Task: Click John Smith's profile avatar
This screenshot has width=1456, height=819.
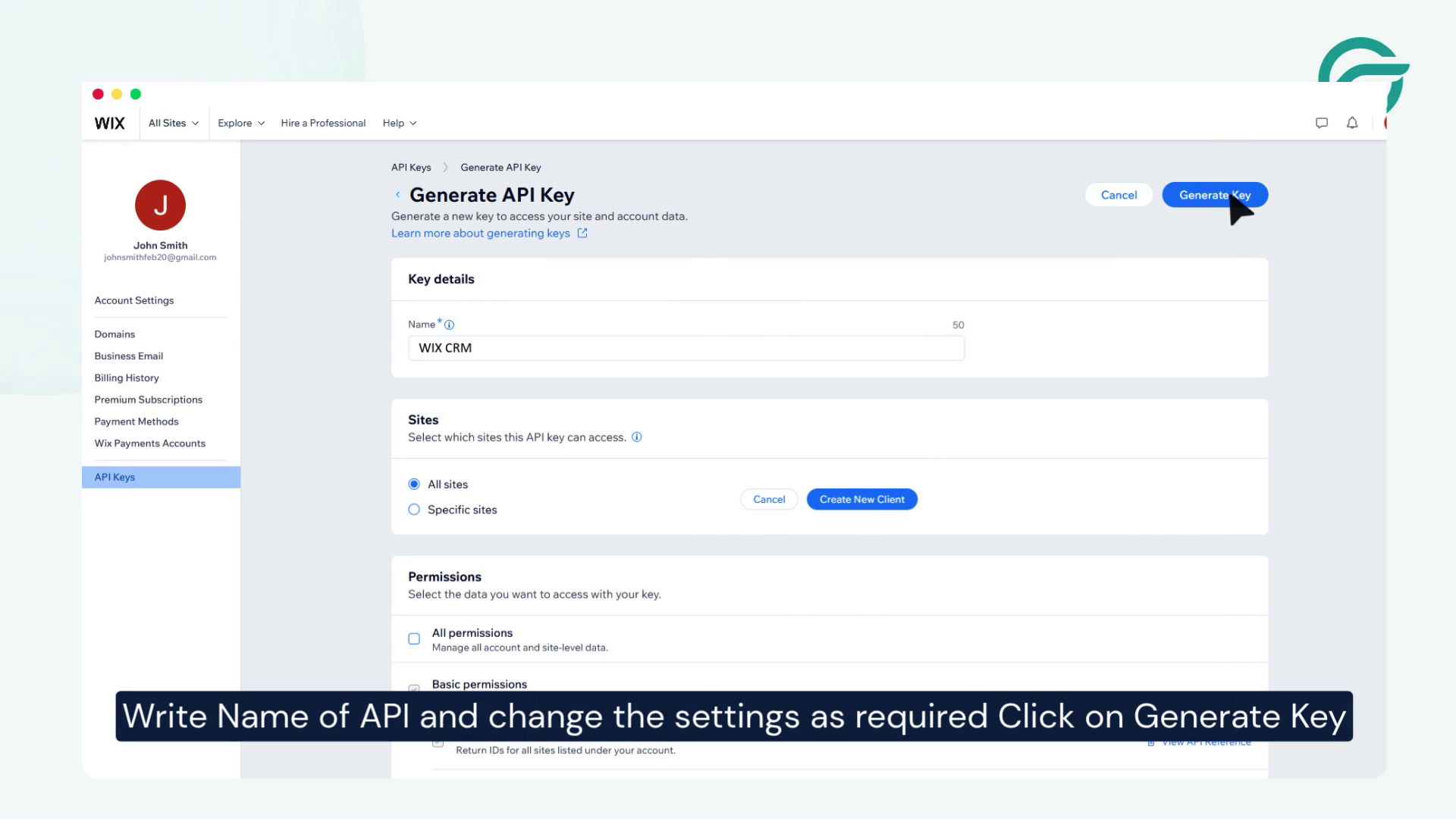Action: click(160, 205)
